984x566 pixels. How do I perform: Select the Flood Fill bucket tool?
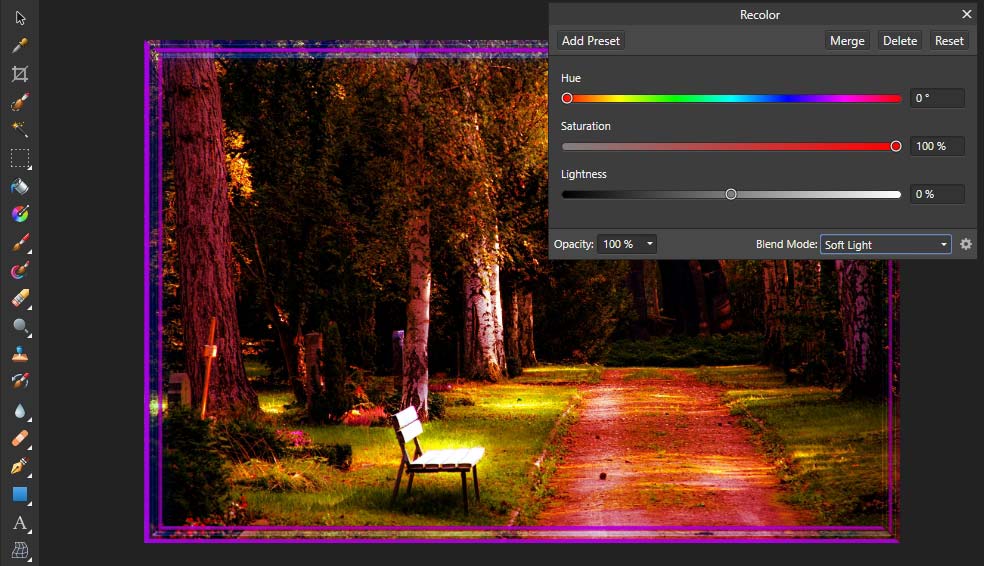coord(20,186)
